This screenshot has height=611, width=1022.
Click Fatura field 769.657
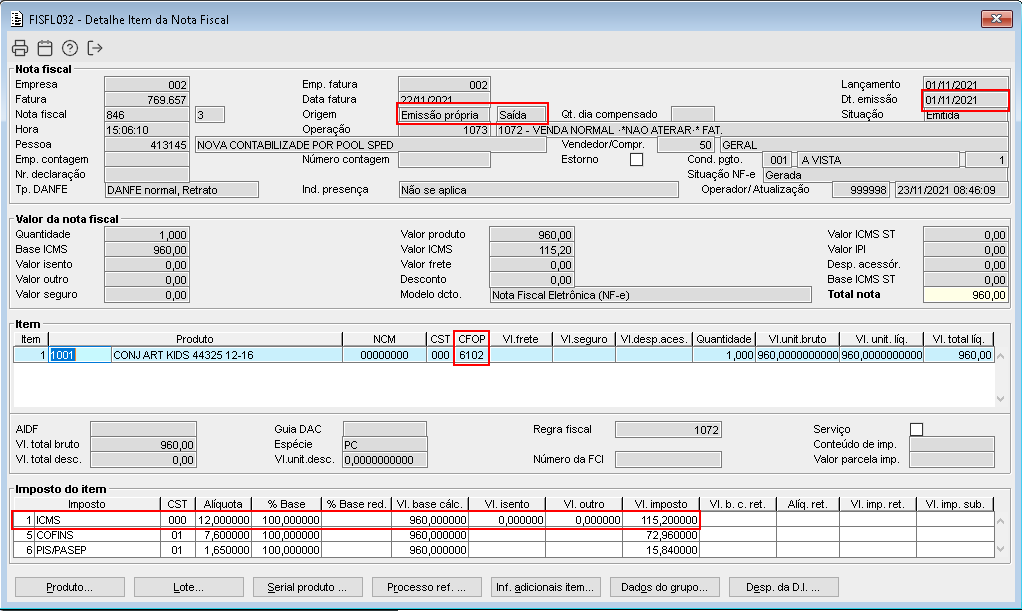147,100
